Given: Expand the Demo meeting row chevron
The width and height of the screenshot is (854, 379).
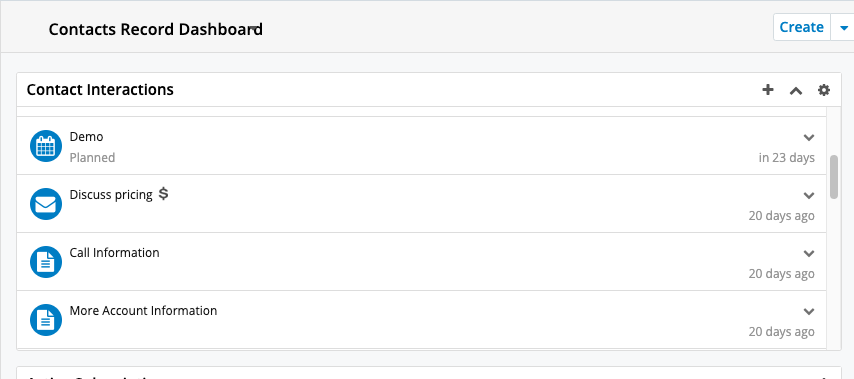Looking at the screenshot, I should pyautogui.click(x=809, y=137).
